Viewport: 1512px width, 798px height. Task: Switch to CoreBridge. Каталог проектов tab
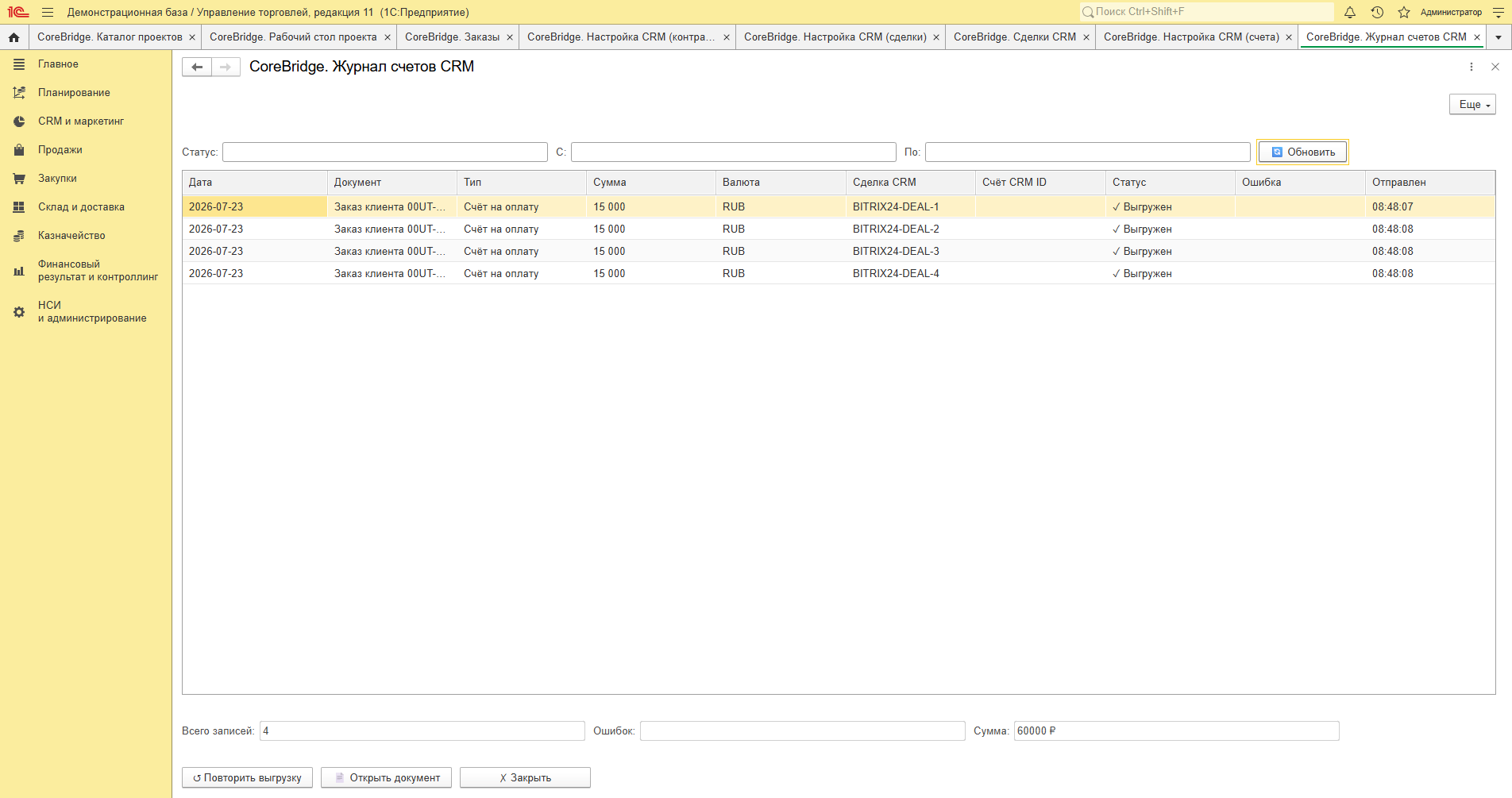[110, 37]
